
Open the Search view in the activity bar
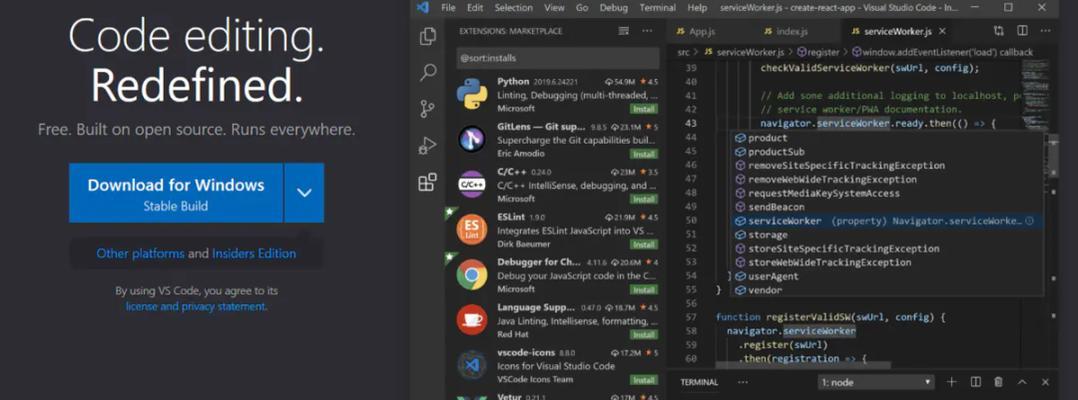pos(428,73)
